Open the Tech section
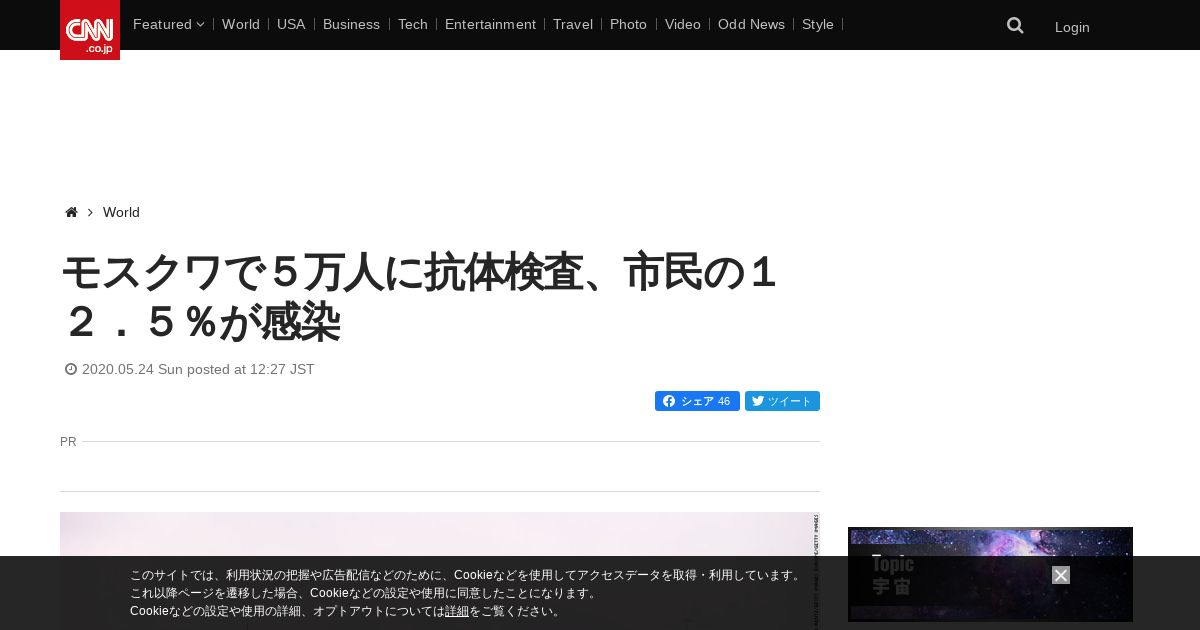The image size is (1200, 630). (x=412, y=24)
